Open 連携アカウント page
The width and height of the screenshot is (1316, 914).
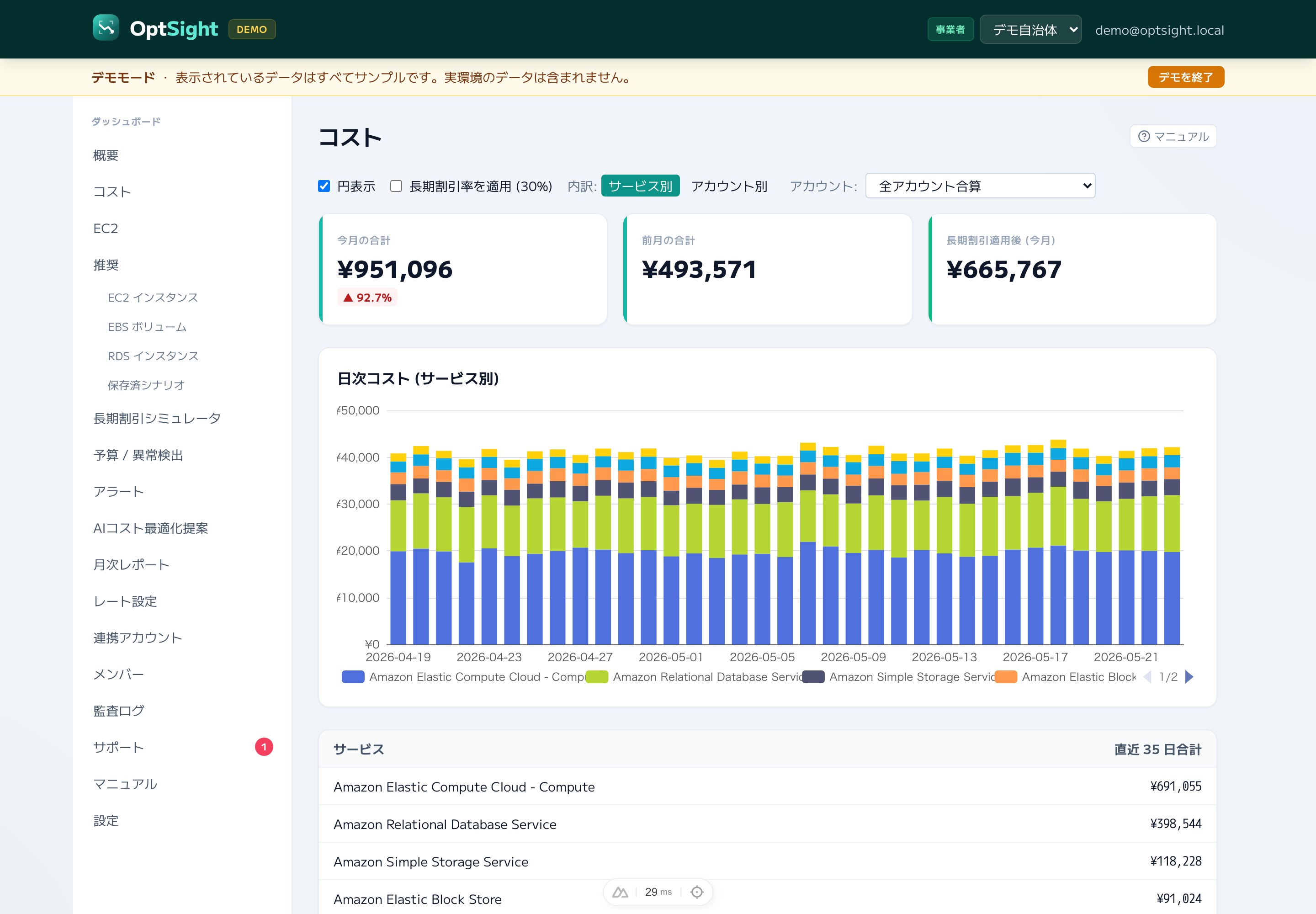[138, 638]
